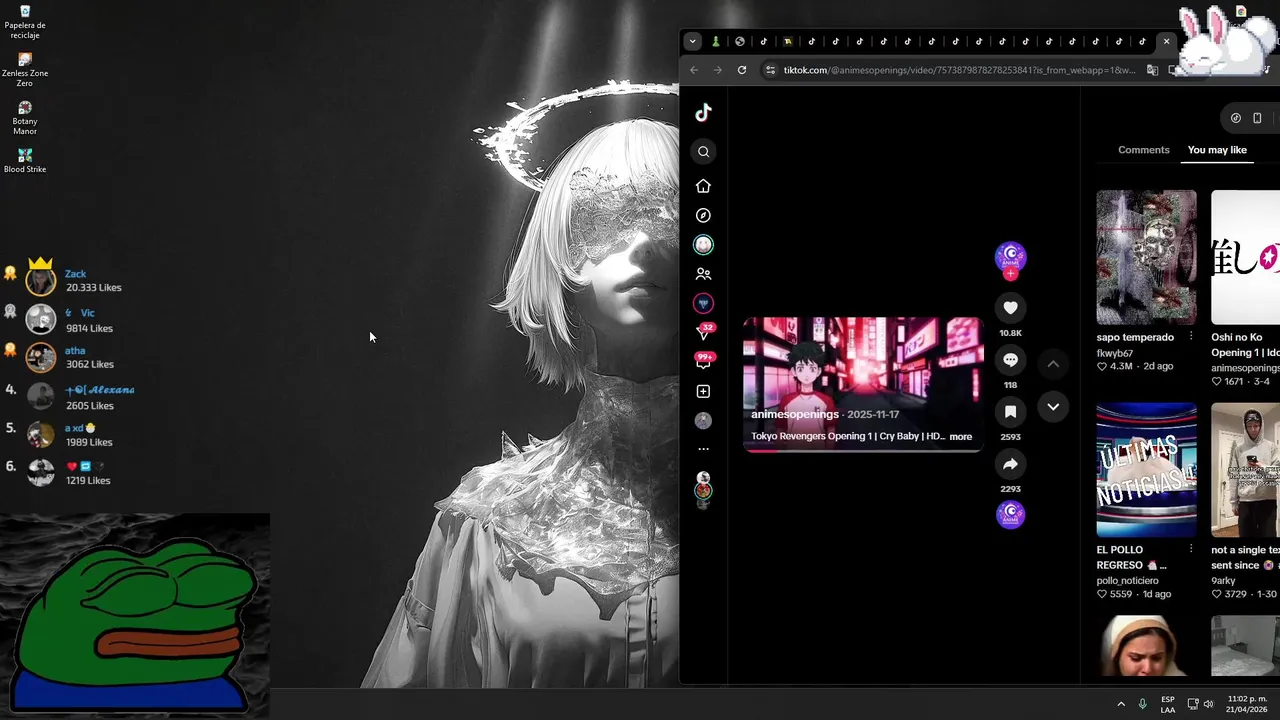Open the three-dots More menu in sidebar
Screen dimensions: 1280x720
[703, 449]
